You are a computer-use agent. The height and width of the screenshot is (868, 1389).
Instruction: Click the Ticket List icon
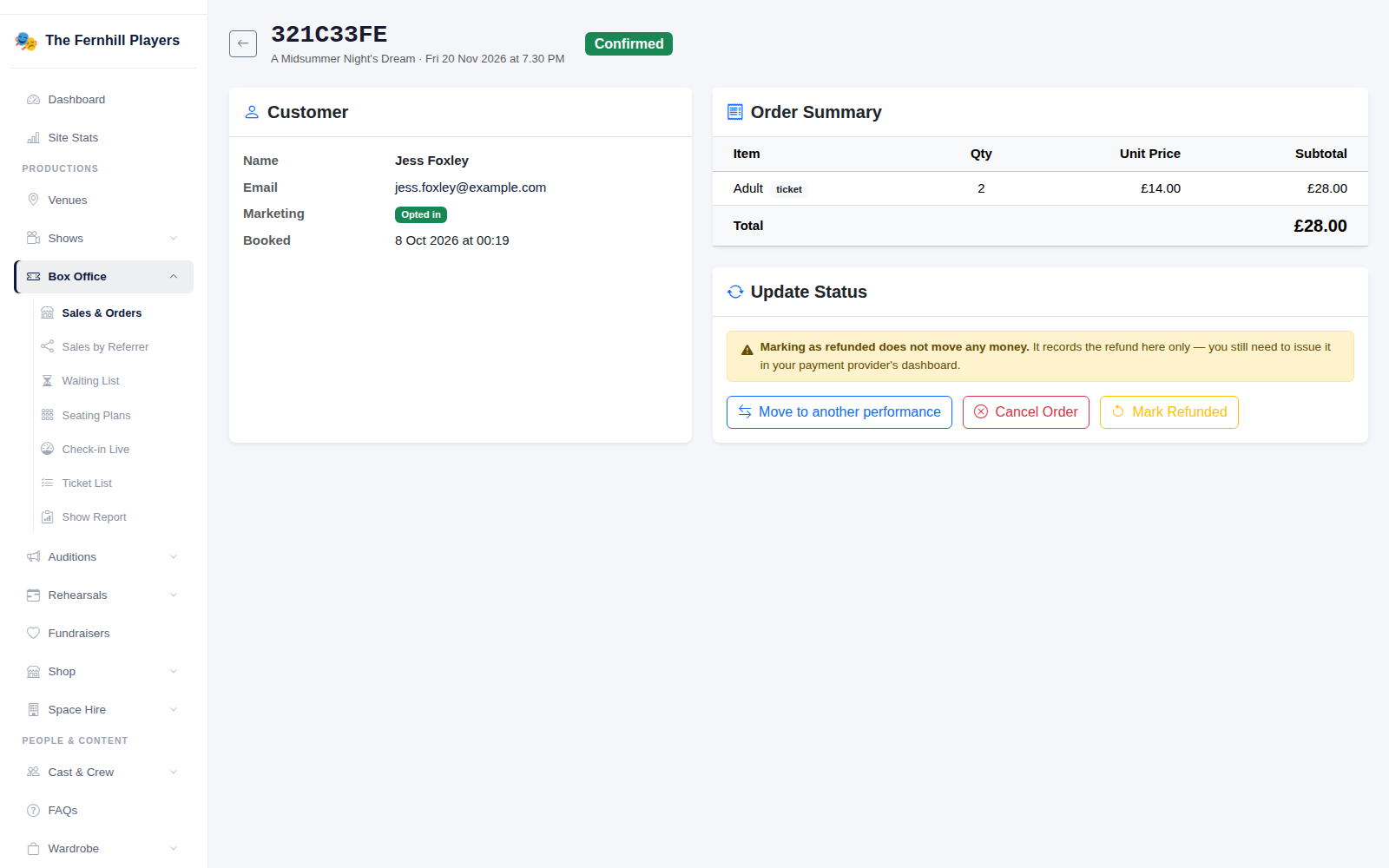coord(48,483)
